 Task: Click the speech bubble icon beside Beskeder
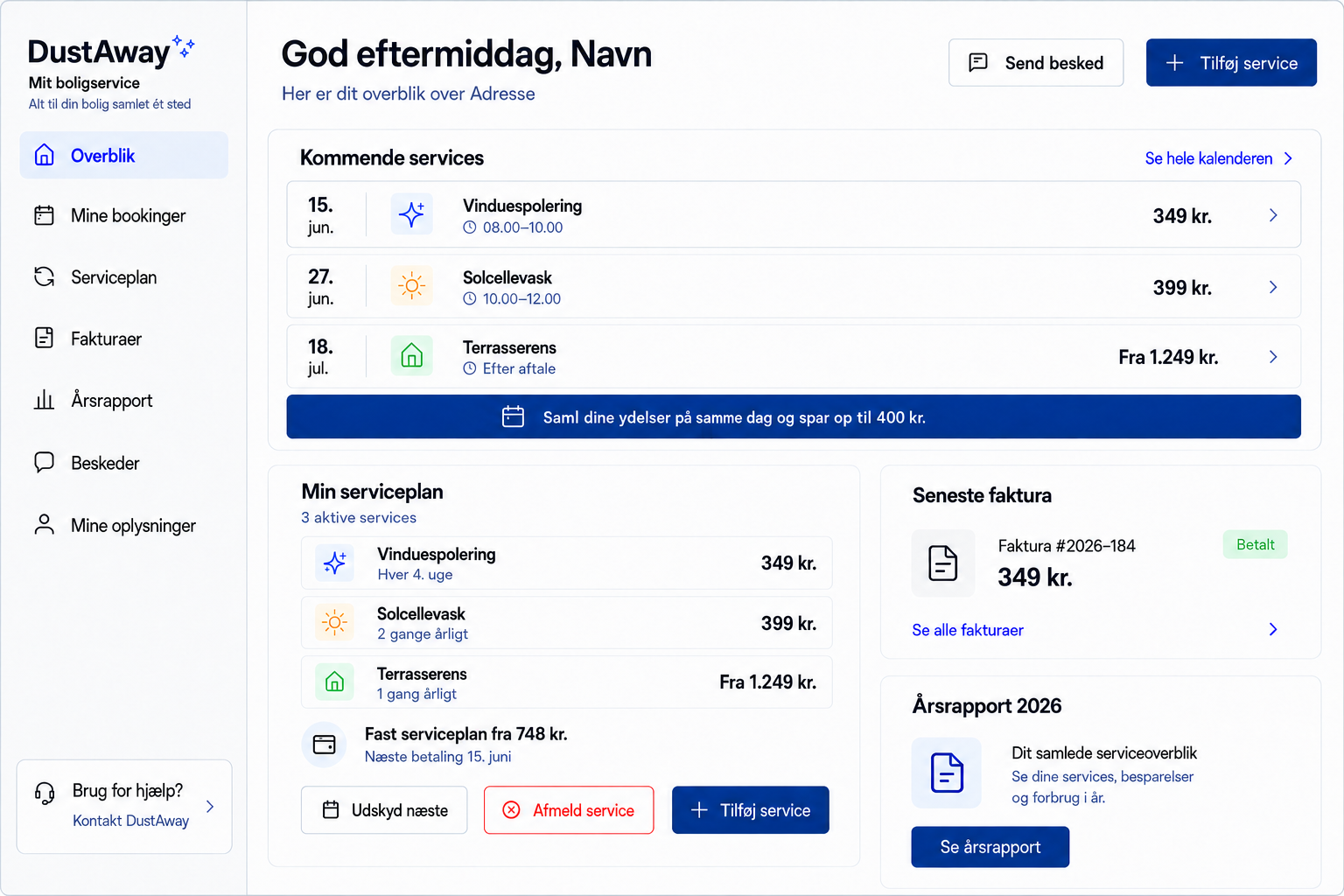click(44, 462)
